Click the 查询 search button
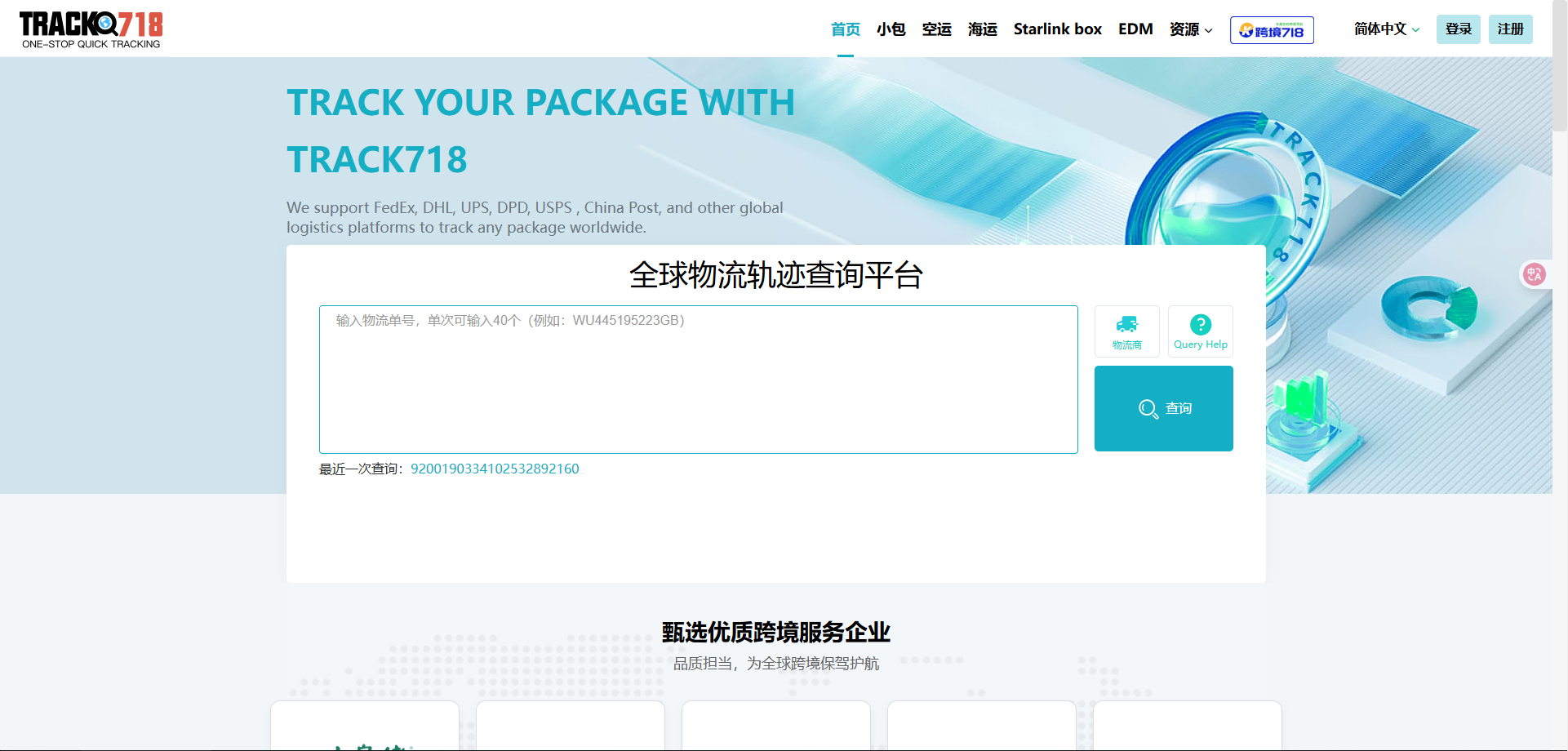The width and height of the screenshot is (1568, 751). point(1163,408)
